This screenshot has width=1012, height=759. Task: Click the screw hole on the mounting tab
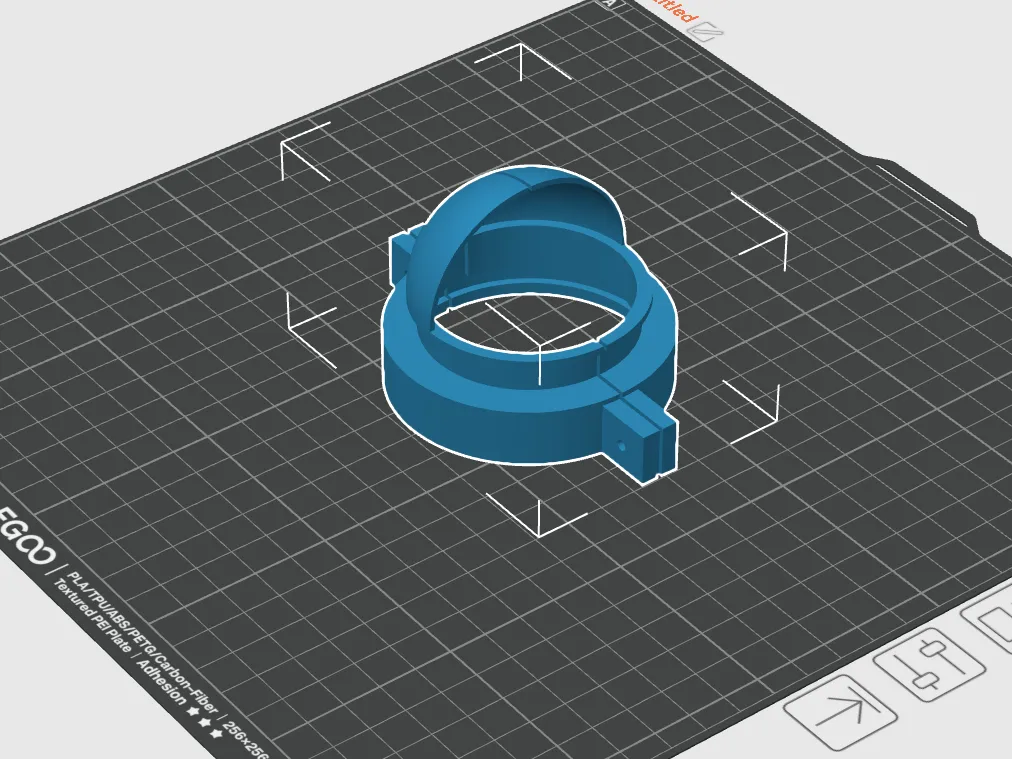click(x=621, y=445)
